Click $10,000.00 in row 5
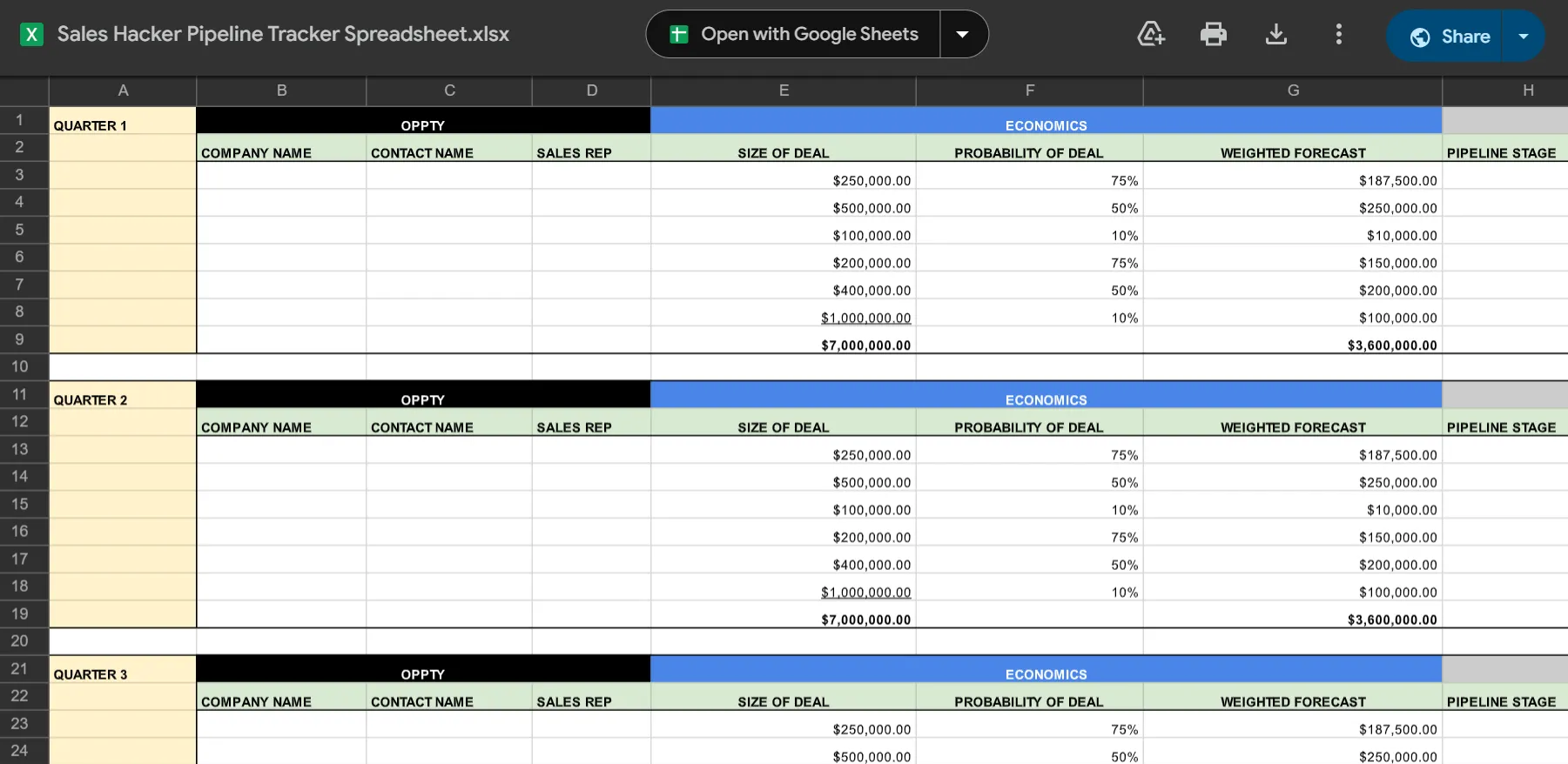 (x=1293, y=231)
